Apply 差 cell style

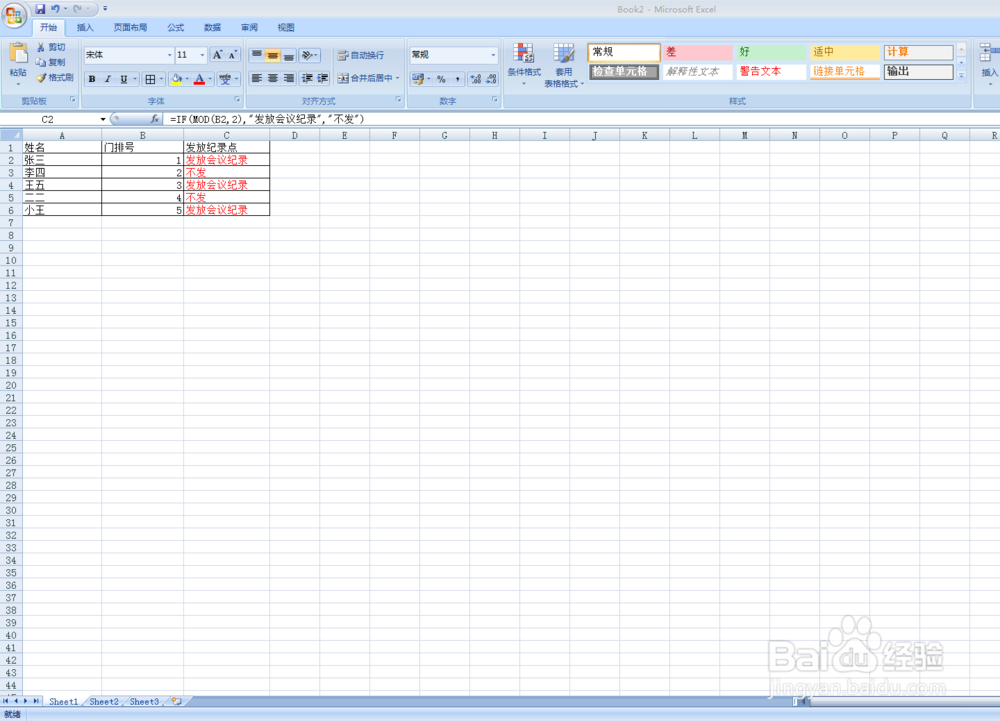point(698,52)
